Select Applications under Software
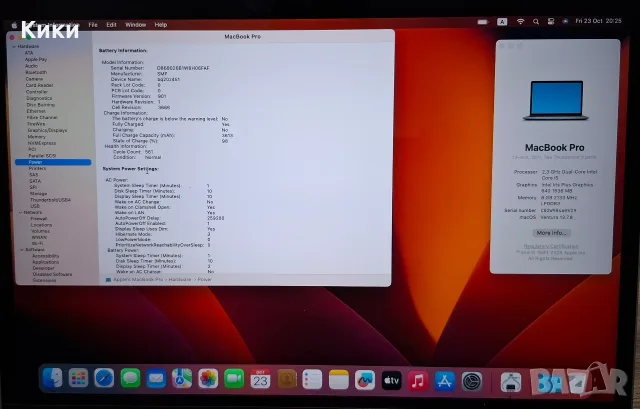This screenshot has width=640, height=409. (46, 262)
